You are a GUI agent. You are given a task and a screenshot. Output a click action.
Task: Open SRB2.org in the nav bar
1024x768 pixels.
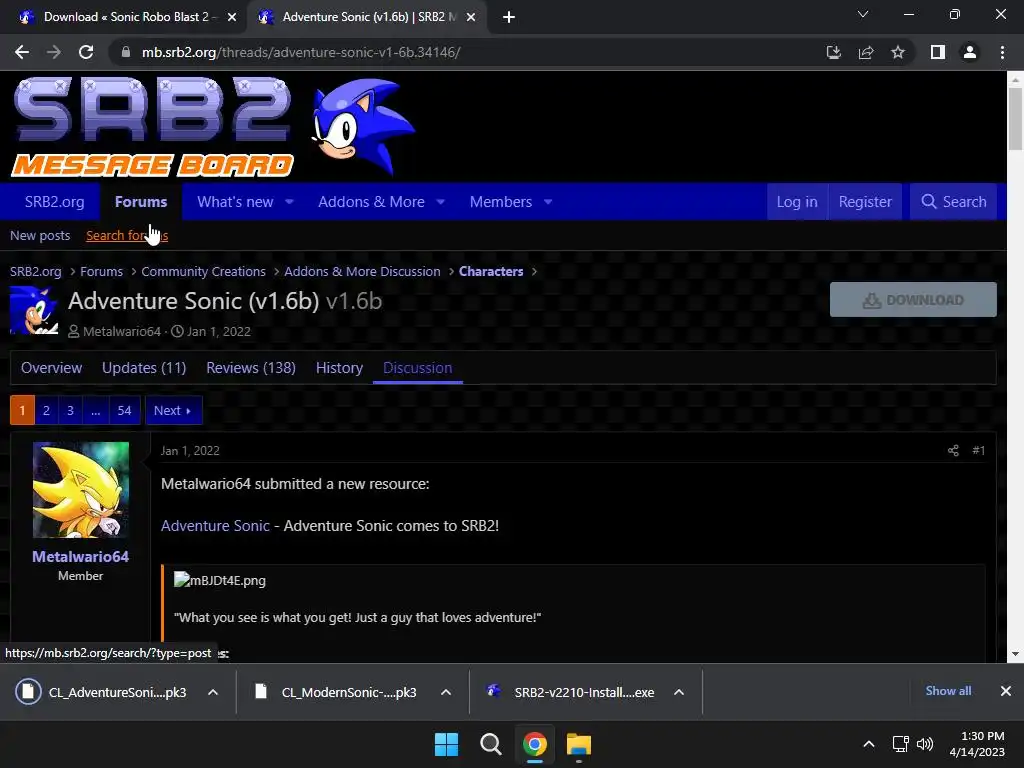54,202
